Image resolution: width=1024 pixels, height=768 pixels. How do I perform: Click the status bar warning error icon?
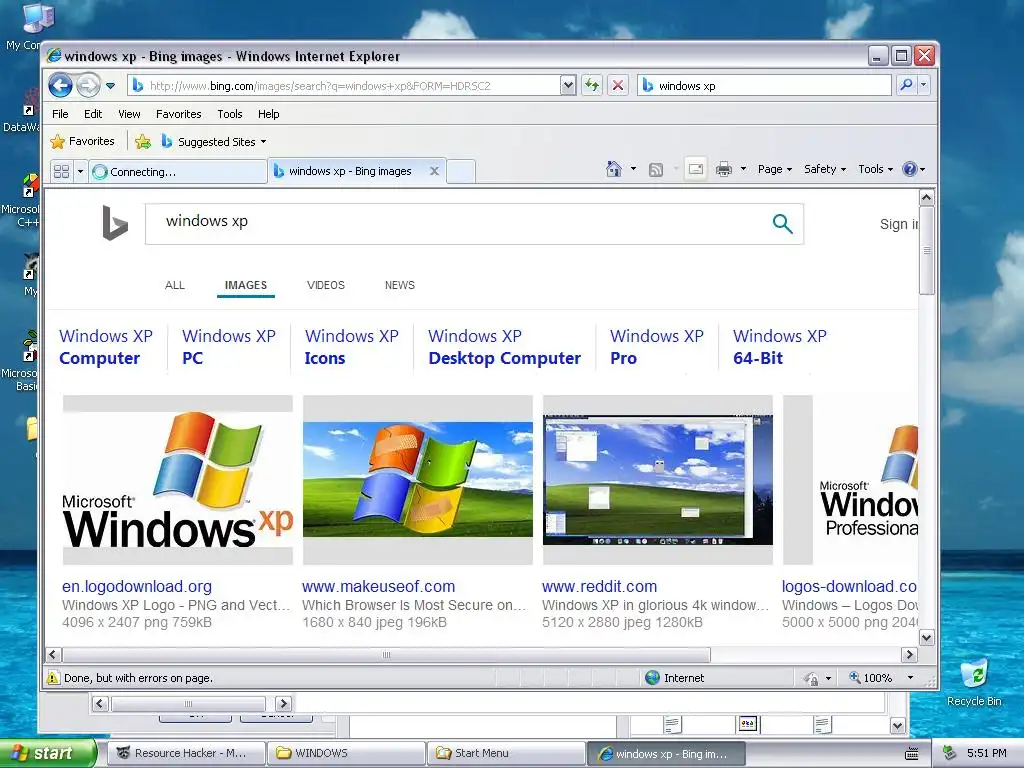[x=53, y=678]
